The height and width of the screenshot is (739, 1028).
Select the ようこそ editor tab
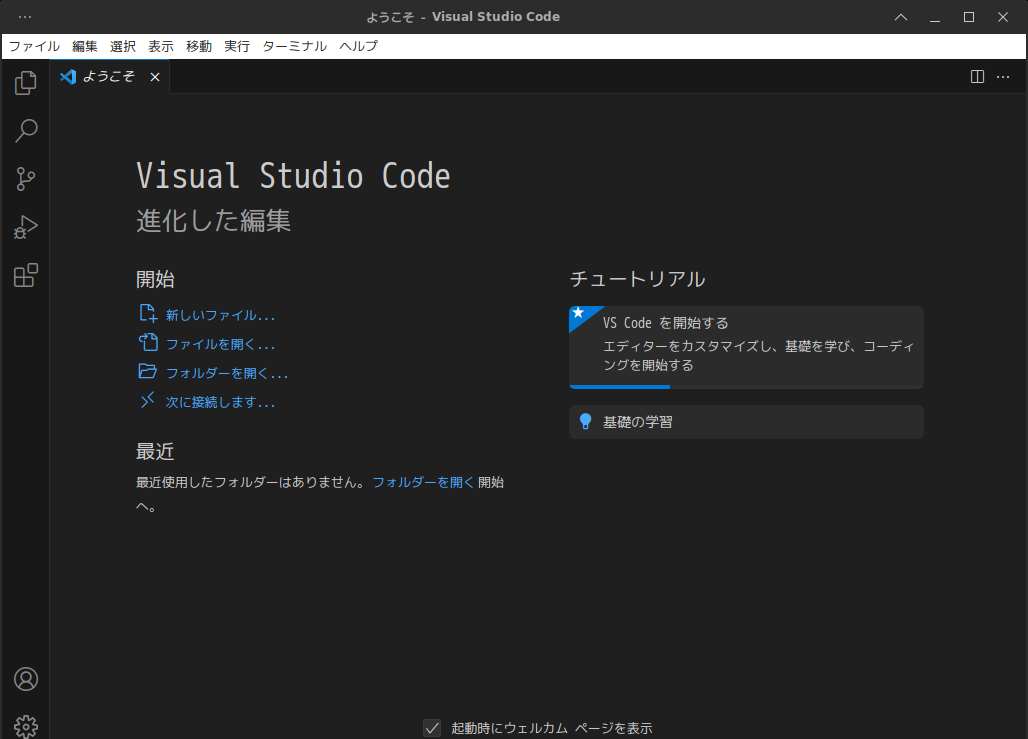coord(110,77)
